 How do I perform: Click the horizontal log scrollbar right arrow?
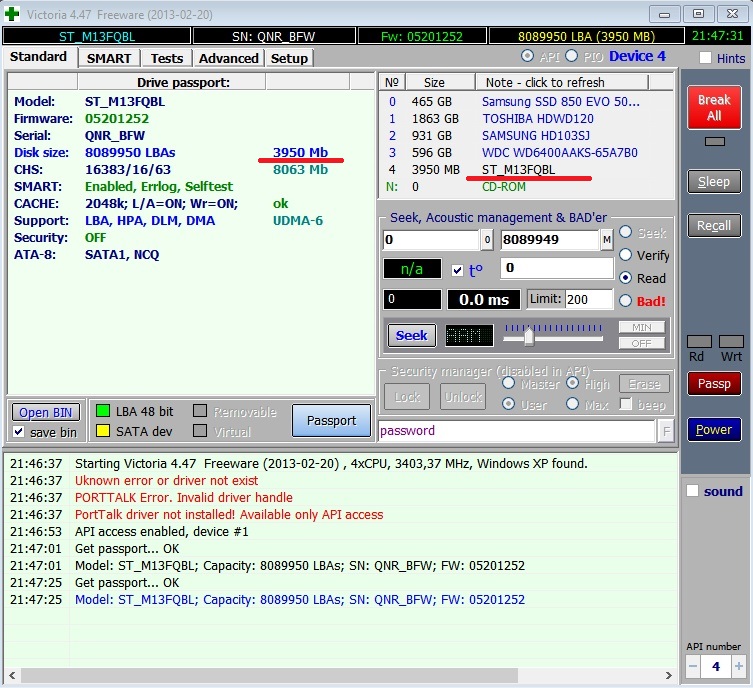click(668, 676)
